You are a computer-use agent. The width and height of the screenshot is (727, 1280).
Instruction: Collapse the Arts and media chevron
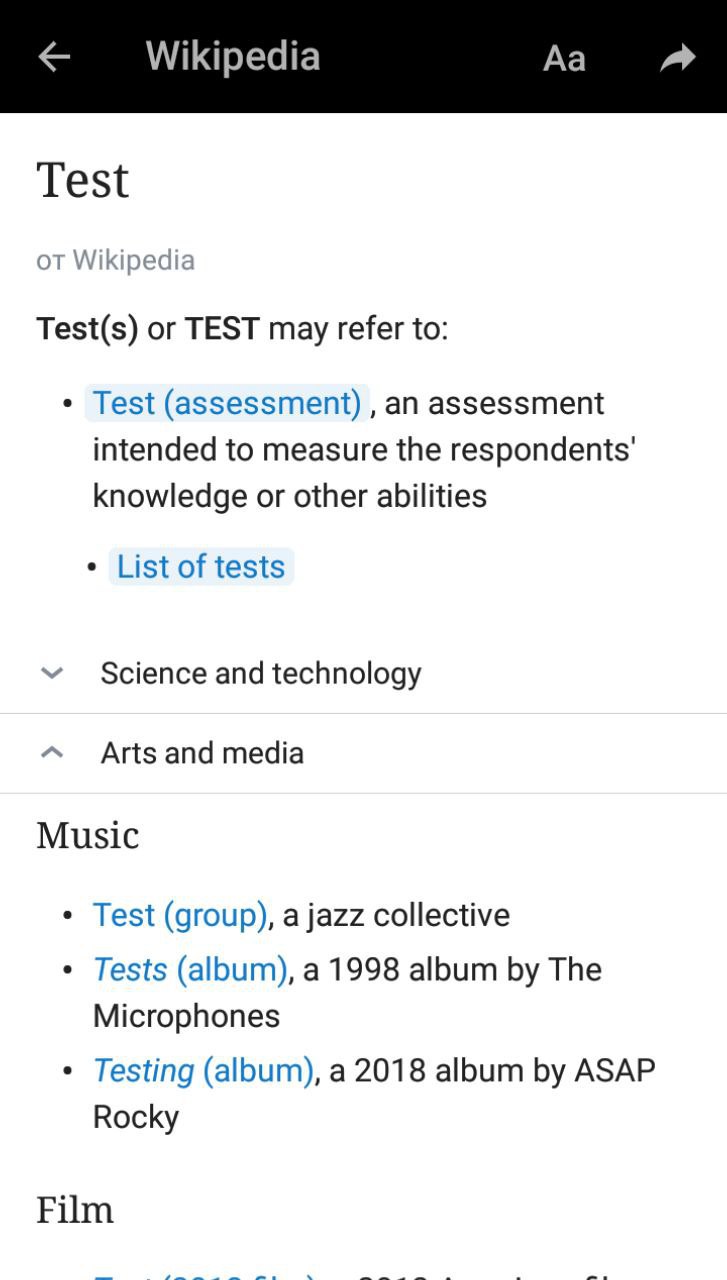(x=52, y=753)
